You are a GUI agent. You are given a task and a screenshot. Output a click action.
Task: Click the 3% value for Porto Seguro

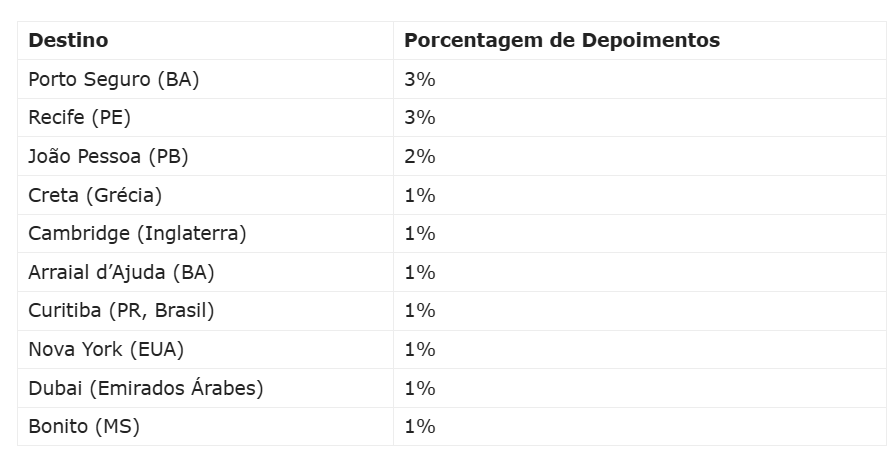pyautogui.click(x=420, y=80)
